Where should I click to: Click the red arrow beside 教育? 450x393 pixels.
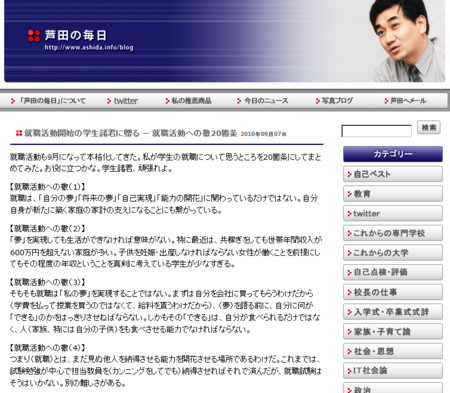pos(349,194)
